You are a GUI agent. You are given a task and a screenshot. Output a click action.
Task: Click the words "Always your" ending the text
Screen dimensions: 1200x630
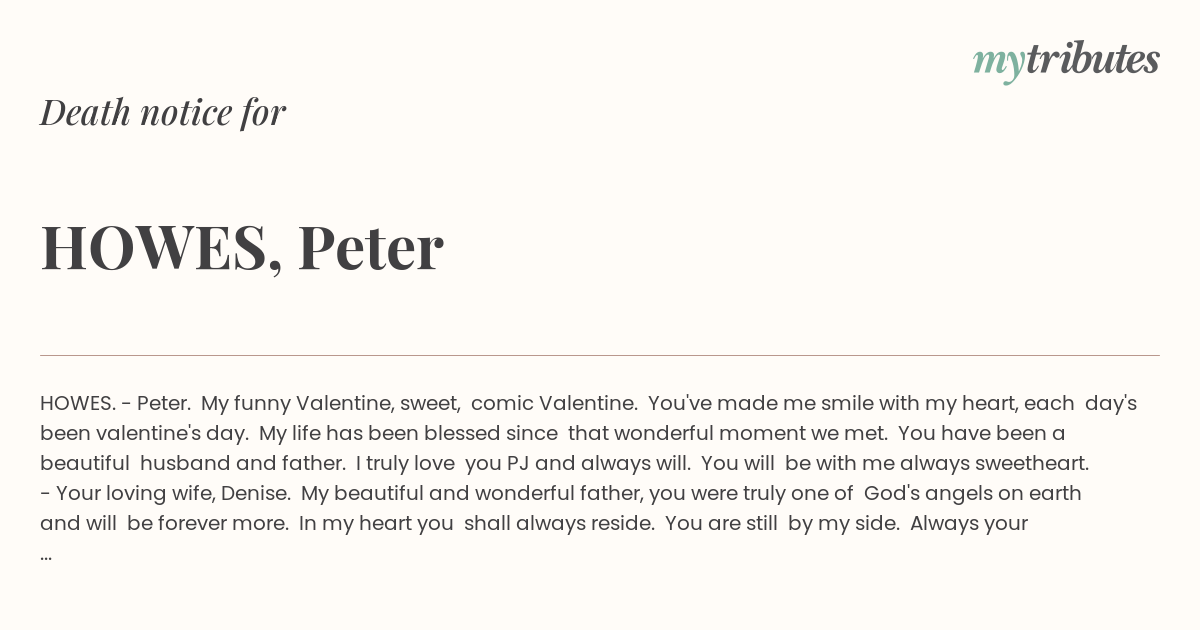[x=969, y=524]
